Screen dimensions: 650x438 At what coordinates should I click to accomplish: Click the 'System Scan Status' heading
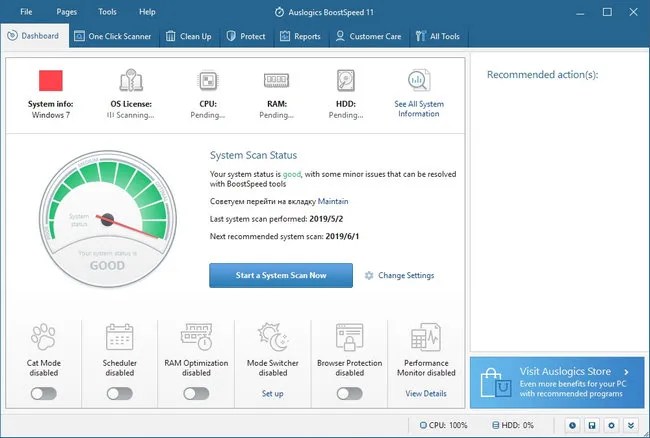(x=253, y=155)
